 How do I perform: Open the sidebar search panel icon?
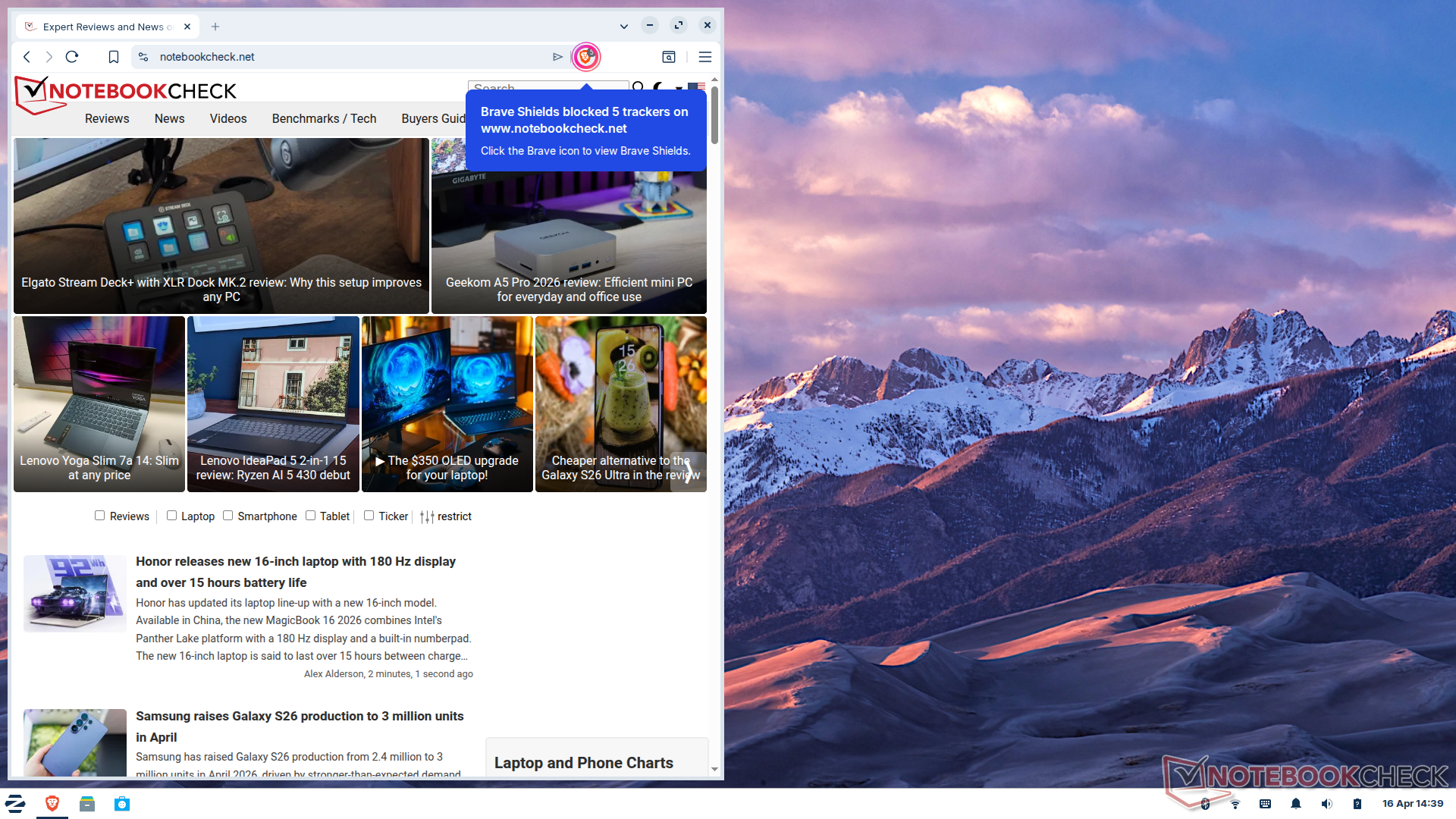pyautogui.click(x=669, y=57)
